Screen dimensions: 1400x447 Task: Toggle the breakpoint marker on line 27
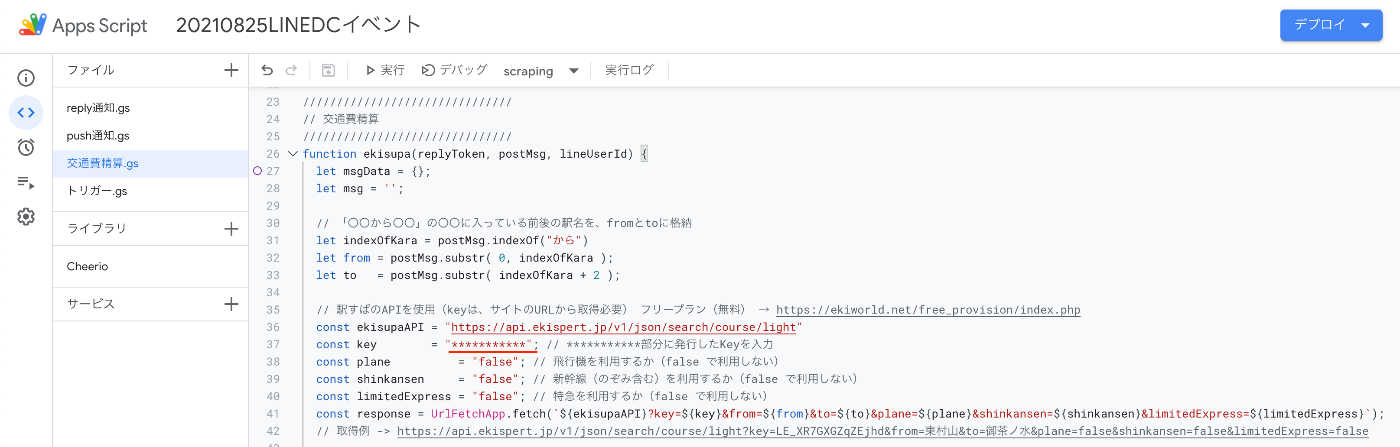[x=257, y=171]
